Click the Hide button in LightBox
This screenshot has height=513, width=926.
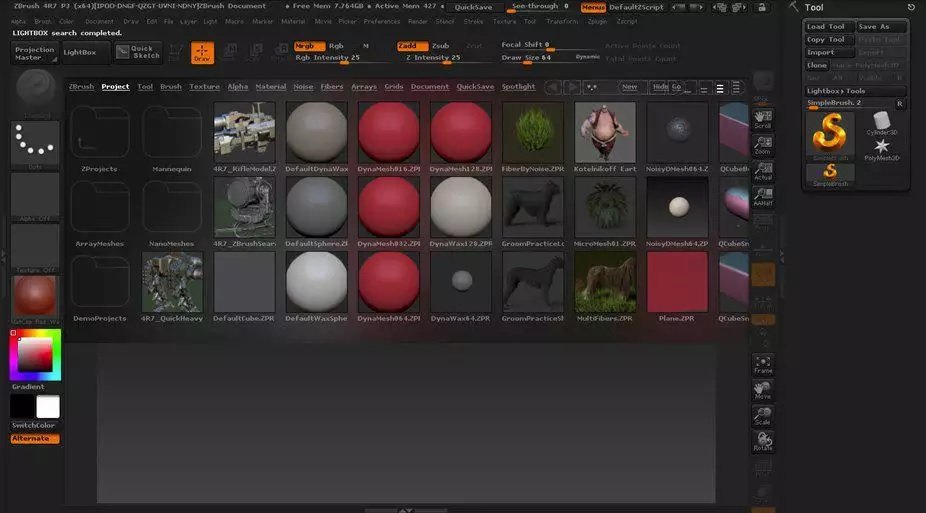(x=658, y=87)
